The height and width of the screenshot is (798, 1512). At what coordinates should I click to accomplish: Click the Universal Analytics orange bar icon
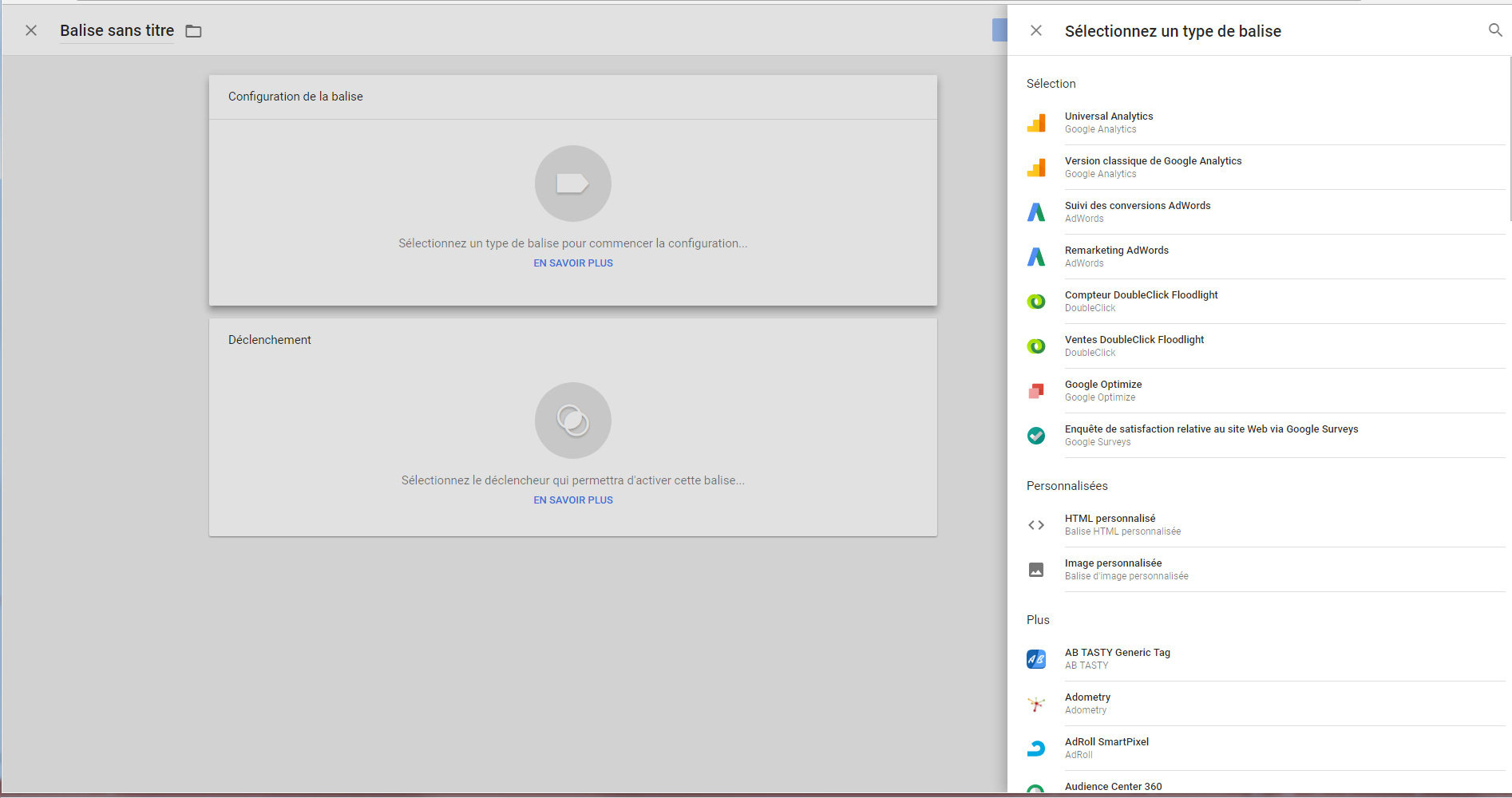tap(1036, 123)
